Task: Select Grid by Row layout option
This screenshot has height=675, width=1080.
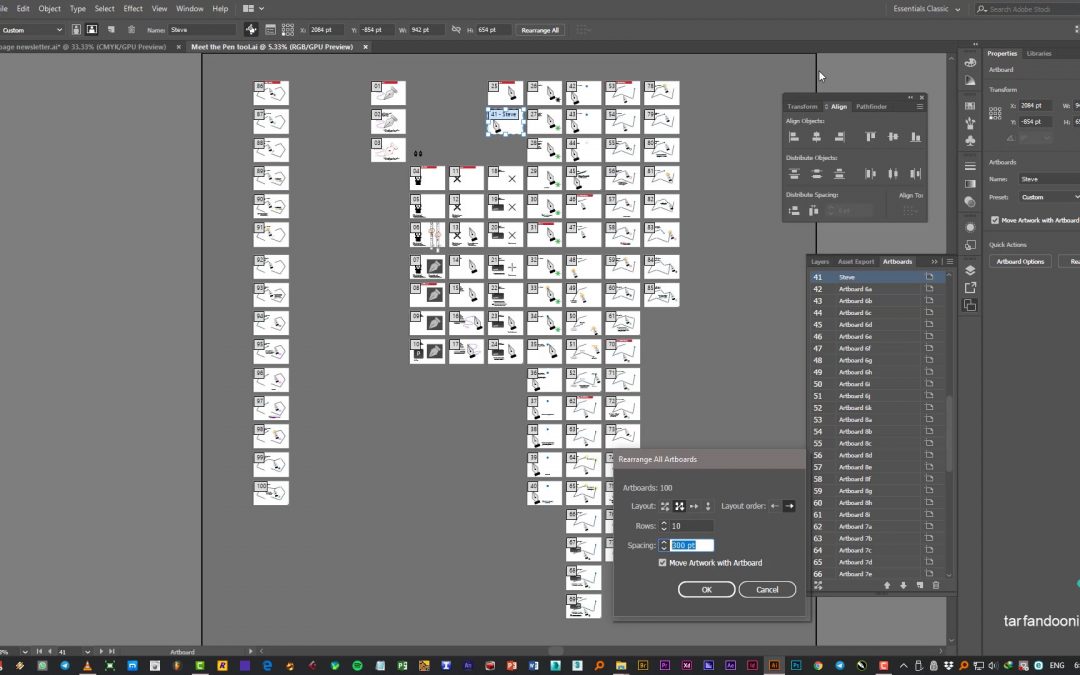Action: click(x=665, y=506)
